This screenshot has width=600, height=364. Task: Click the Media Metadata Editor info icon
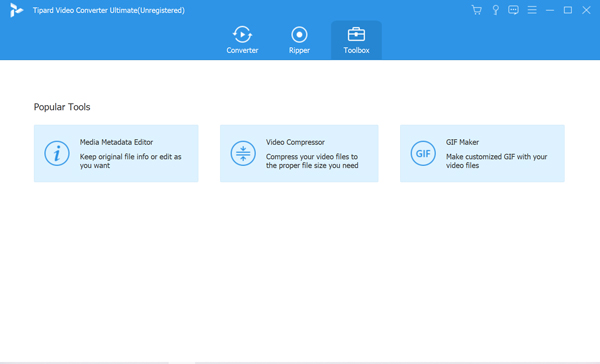click(57, 153)
